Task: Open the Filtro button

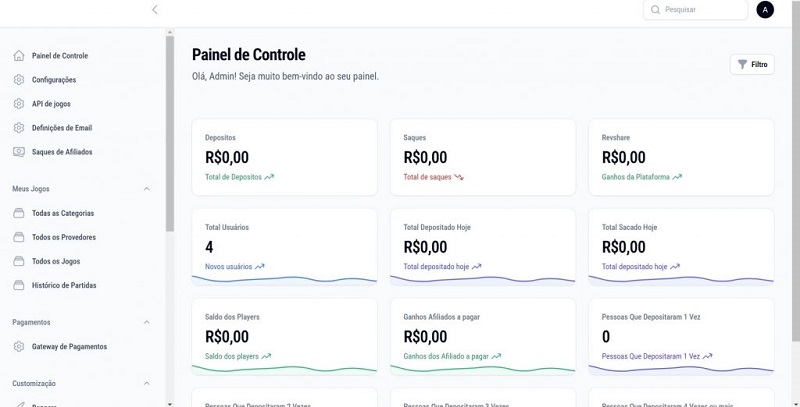Action: 752,64
